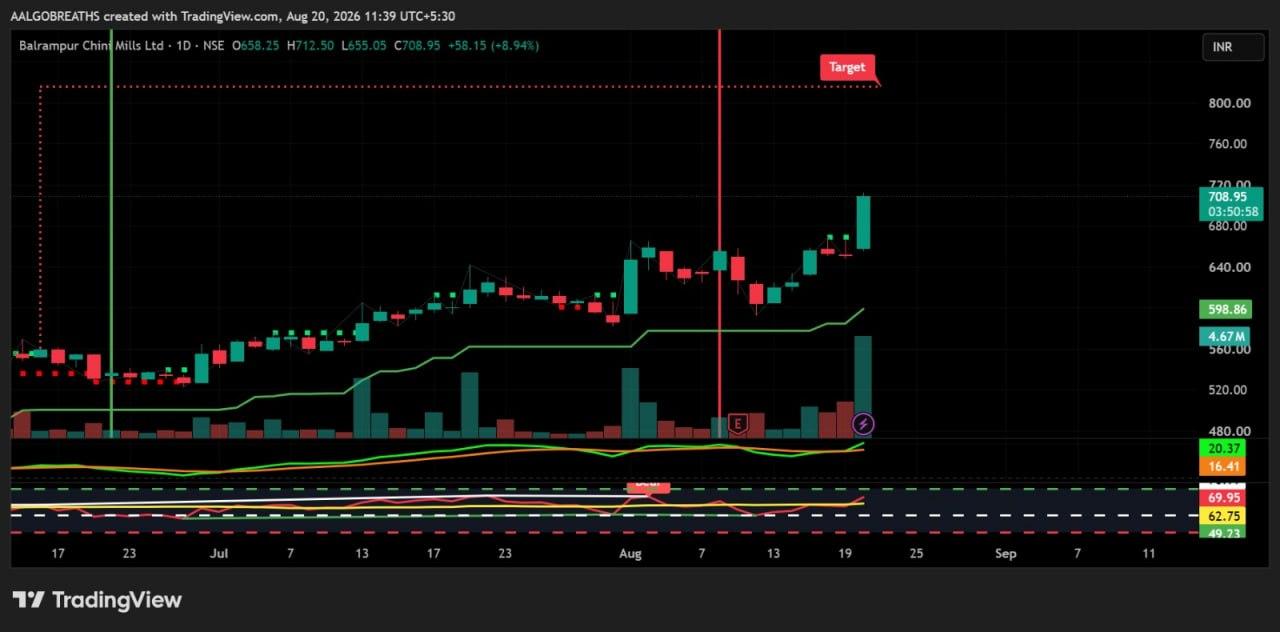Click the 800.00 price axis label
Image resolution: width=1280 pixels, height=632 pixels.
[1229, 103]
